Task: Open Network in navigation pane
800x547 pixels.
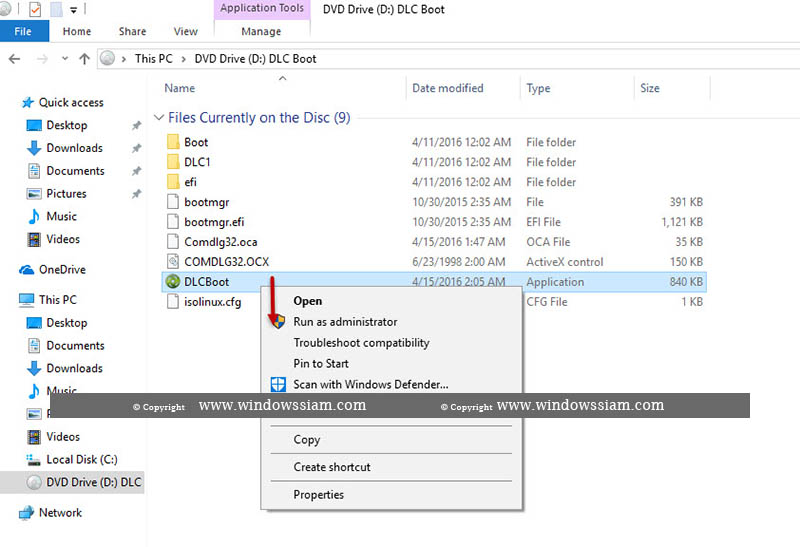Action: (x=60, y=512)
